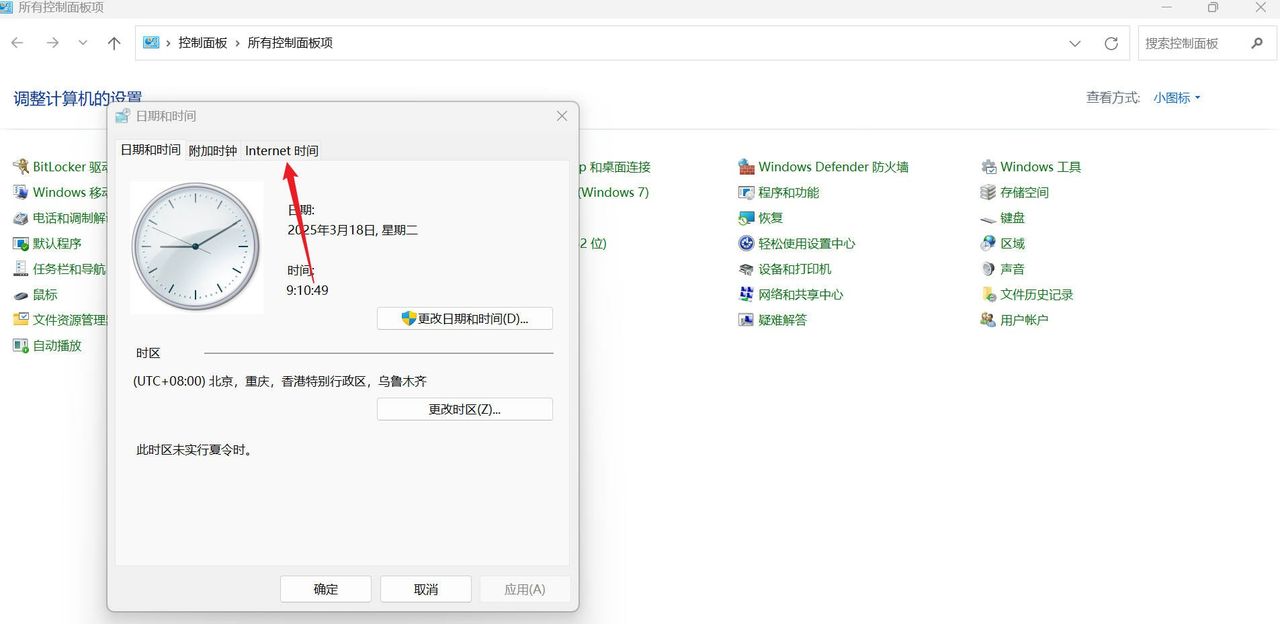Open the Keyboard settings icon
Image resolution: width=1280 pixels, height=624 pixels.
pyautogui.click(x=989, y=218)
